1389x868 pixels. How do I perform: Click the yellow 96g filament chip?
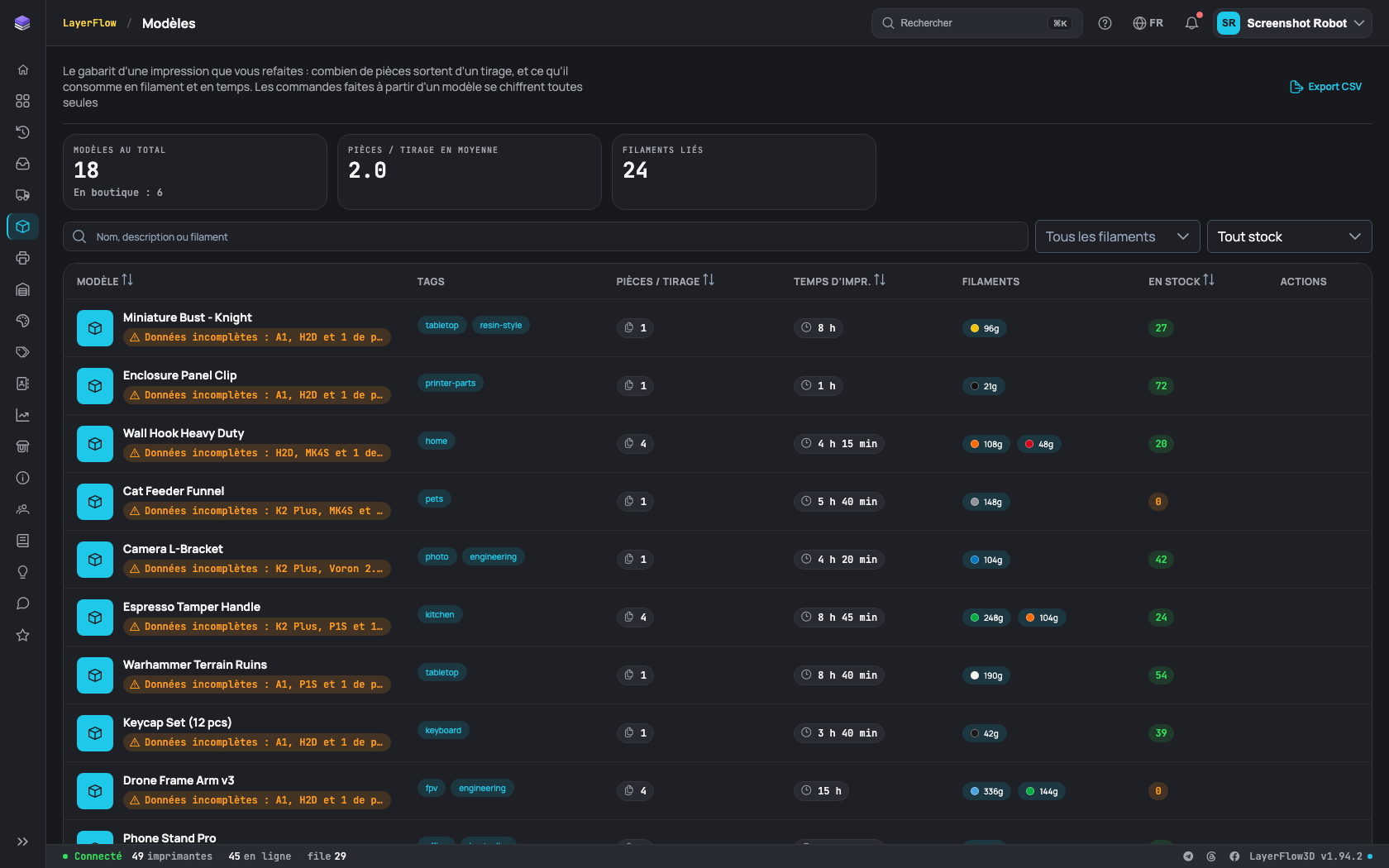[985, 328]
